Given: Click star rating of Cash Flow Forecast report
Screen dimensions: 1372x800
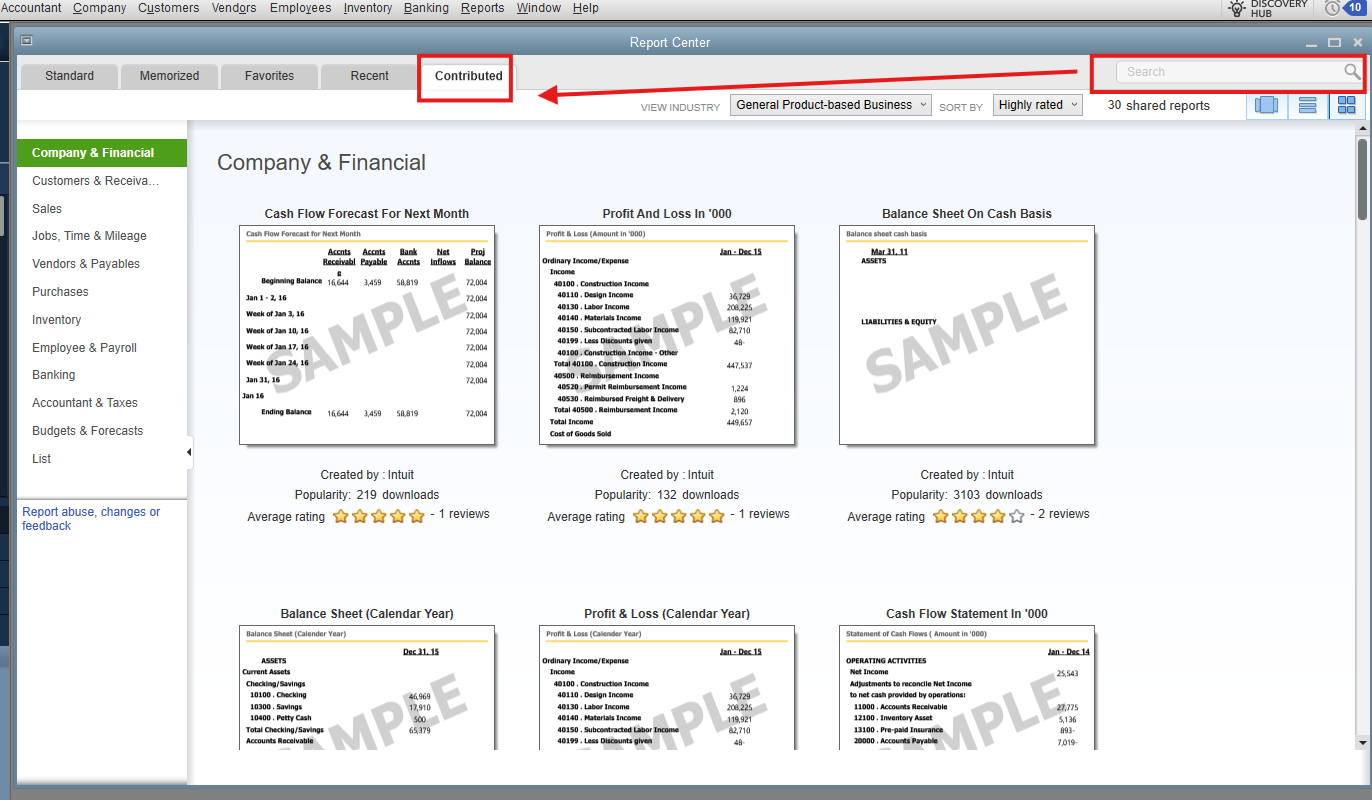Looking at the screenshot, I should [x=379, y=516].
